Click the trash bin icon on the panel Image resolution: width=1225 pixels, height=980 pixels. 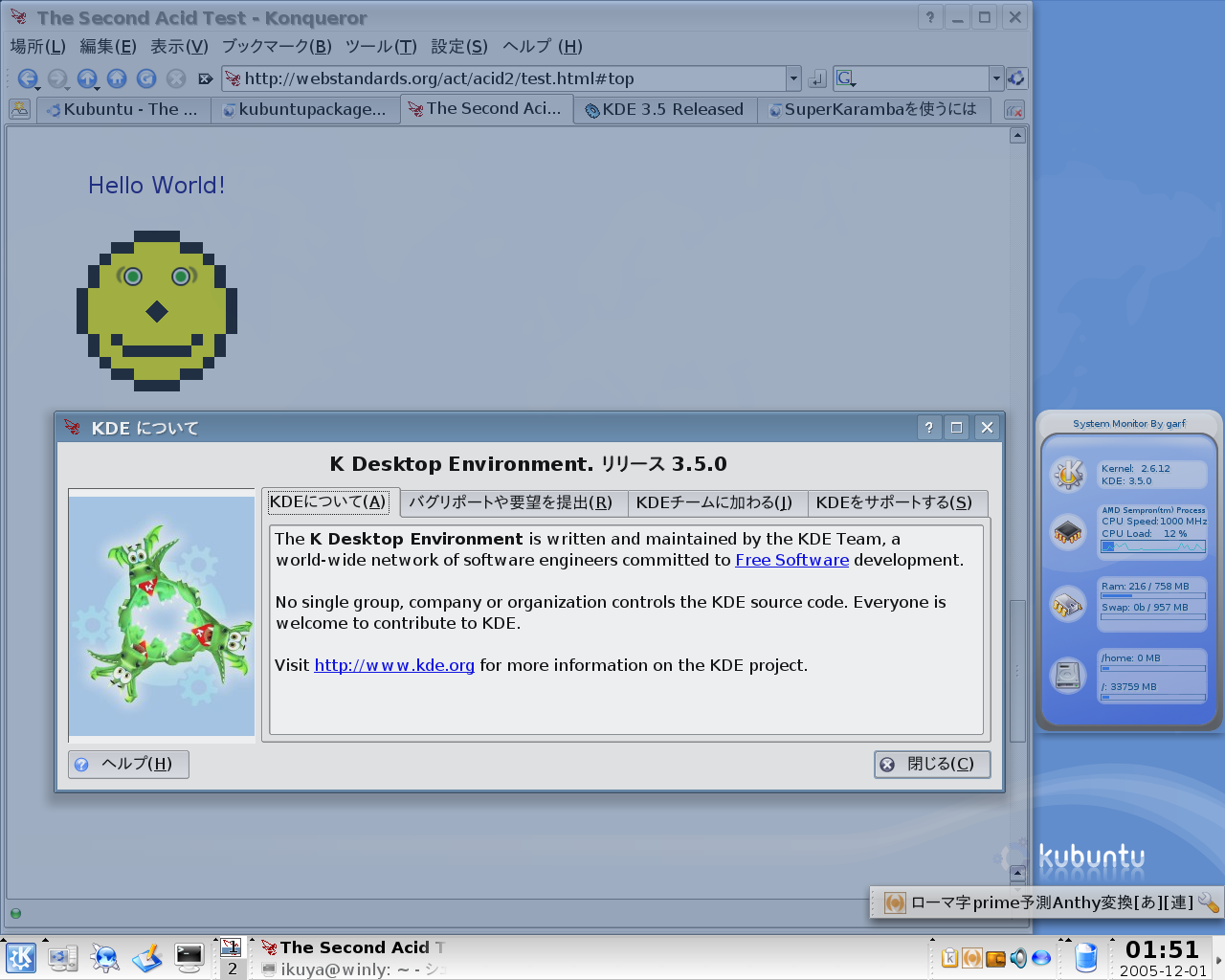pos(1085,957)
